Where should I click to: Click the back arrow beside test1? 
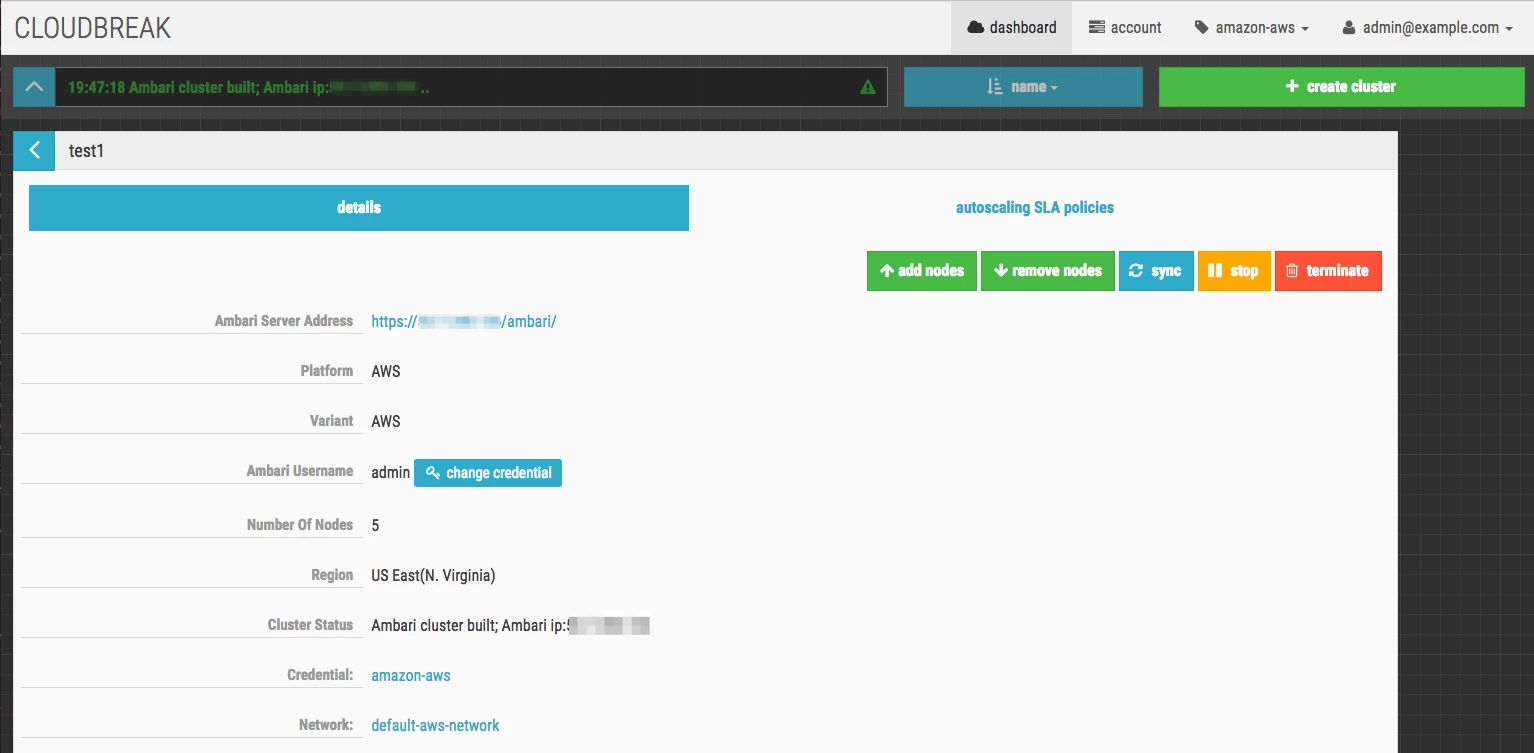(34, 151)
